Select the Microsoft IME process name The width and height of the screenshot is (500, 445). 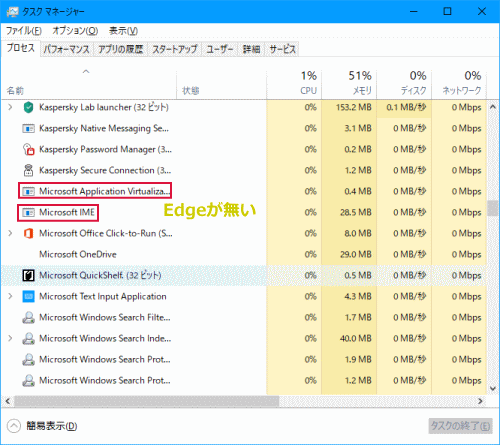coord(67,212)
